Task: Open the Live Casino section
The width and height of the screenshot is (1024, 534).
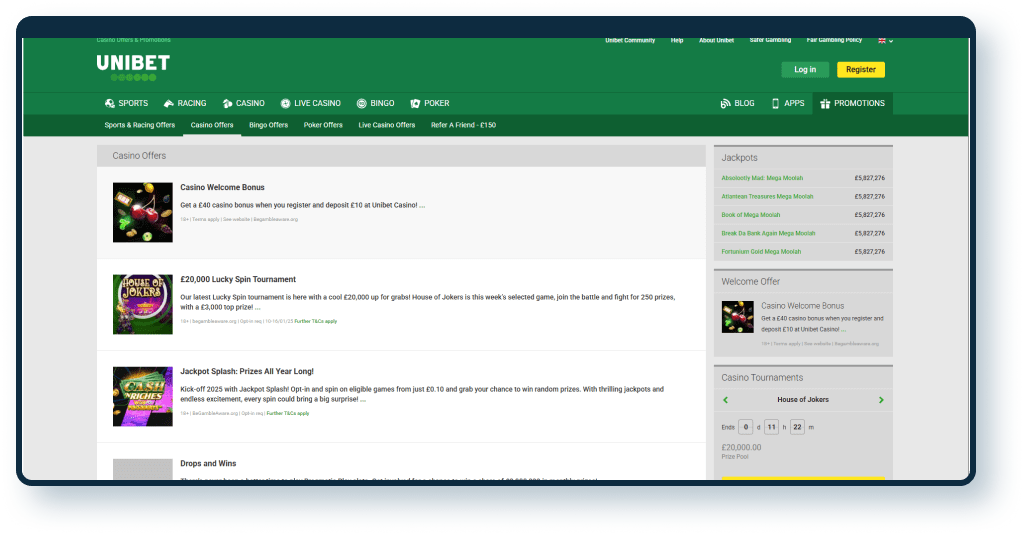Action: click(311, 103)
